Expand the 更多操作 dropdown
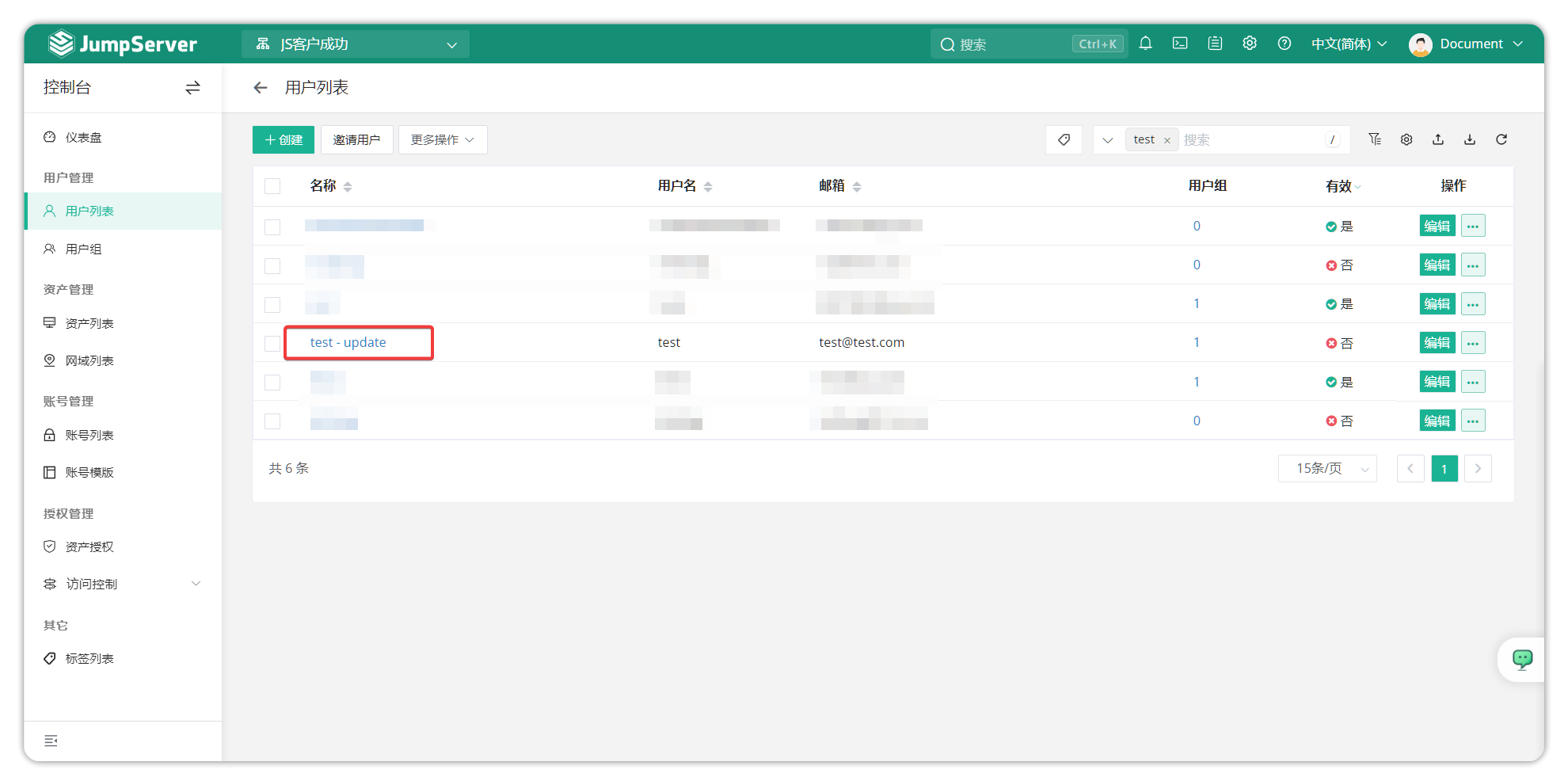Image resolution: width=1568 pixels, height=777 pixels. [x=442, y=139]
